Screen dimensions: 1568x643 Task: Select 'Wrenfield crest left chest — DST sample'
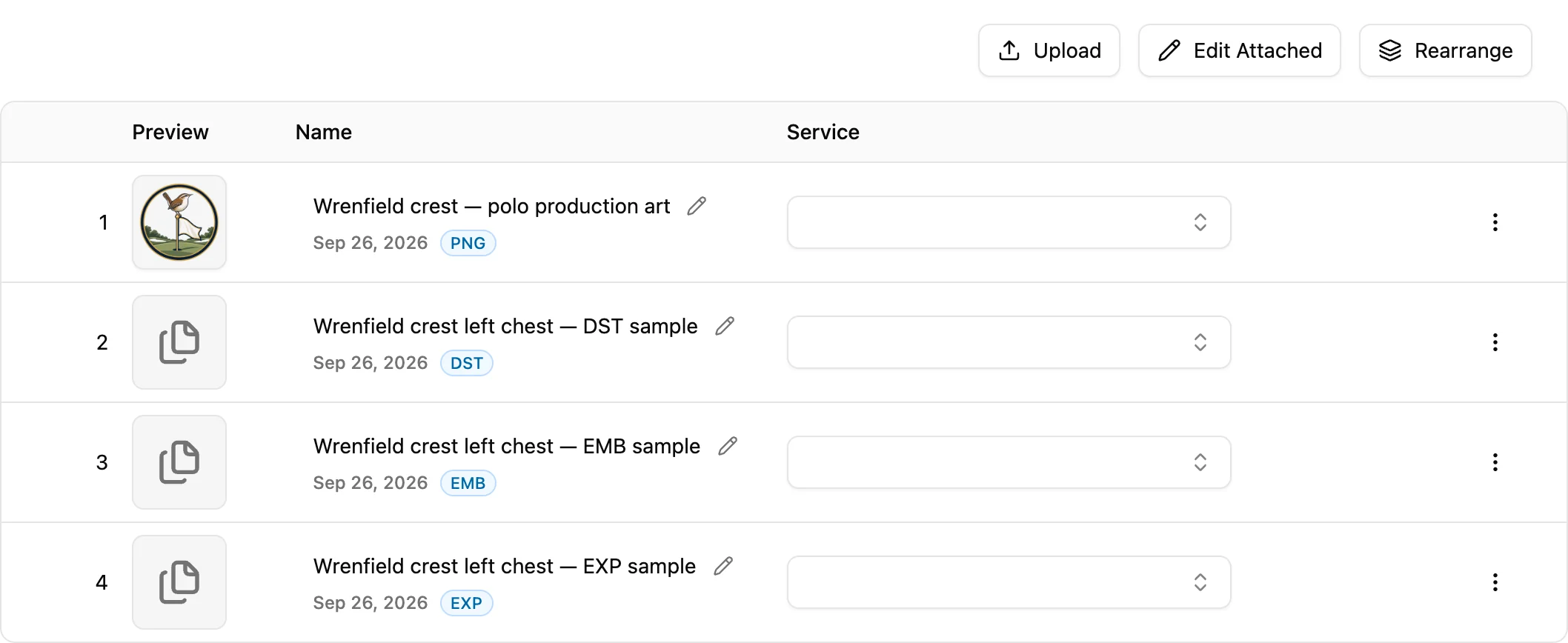pos(505,326)
